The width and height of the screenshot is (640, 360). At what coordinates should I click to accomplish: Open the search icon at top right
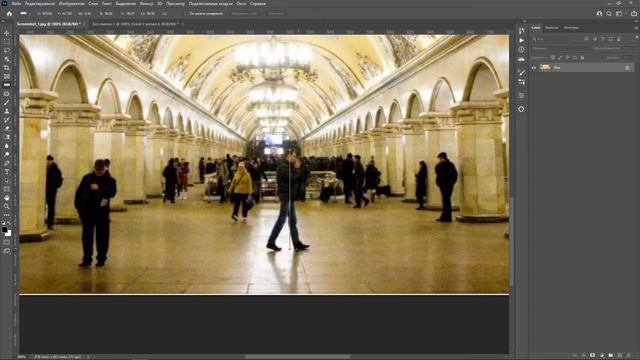609,13
